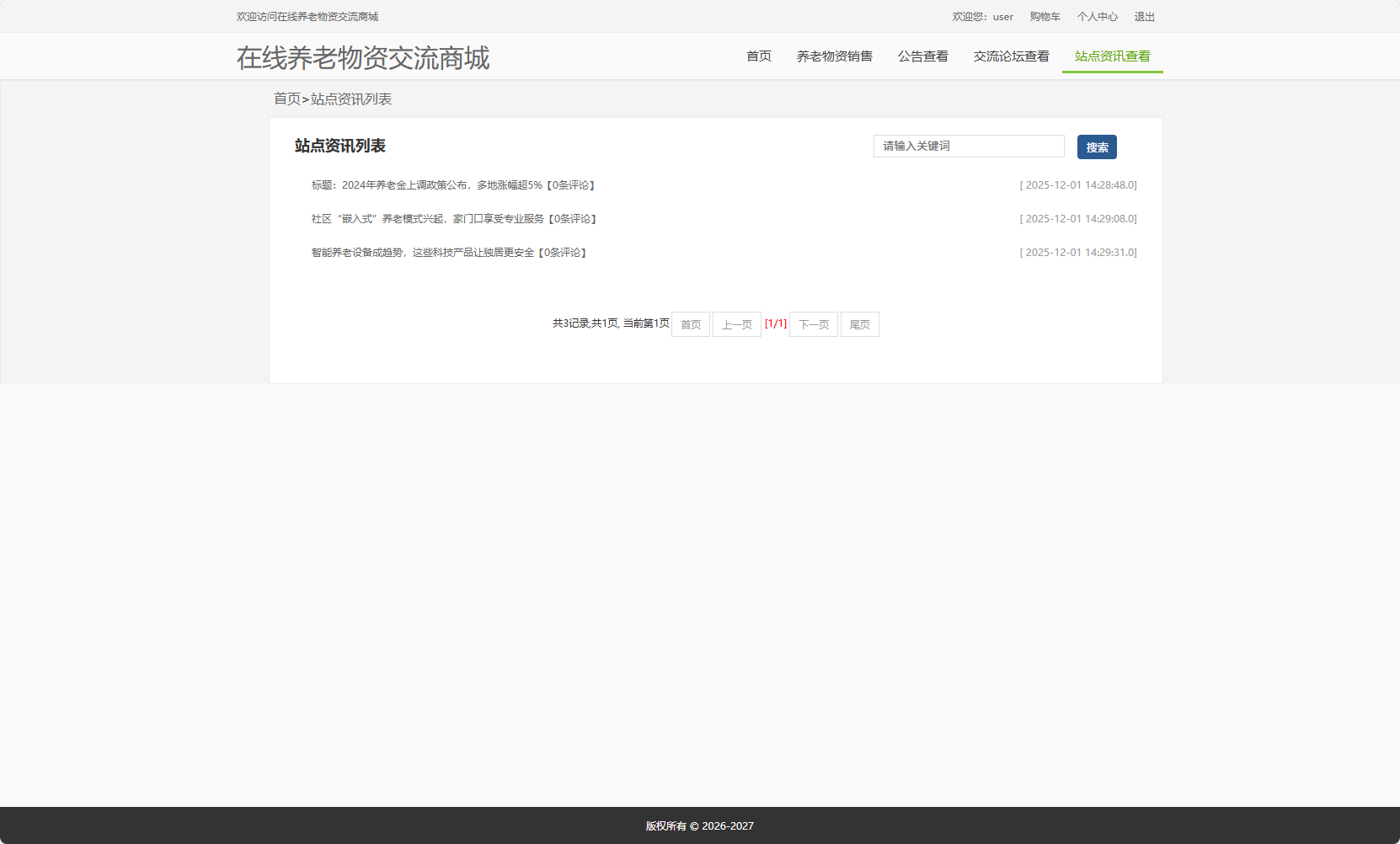Image resolution: width=1400 pixels, height=844 pixels.
Task: Open the 社区"嵌入式"养老模式兴起 article
Action: coord(454,219)
